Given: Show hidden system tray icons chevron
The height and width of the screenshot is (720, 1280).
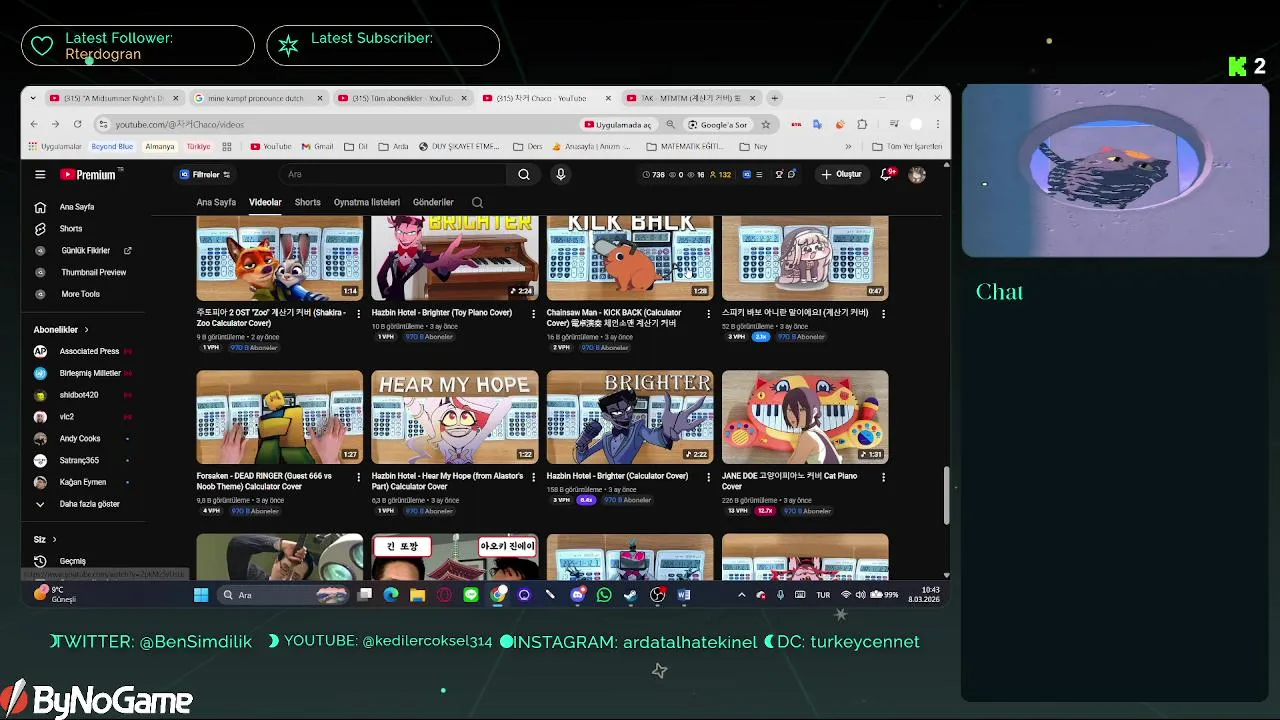Looking at the screenshot, I should click(741, 595).
